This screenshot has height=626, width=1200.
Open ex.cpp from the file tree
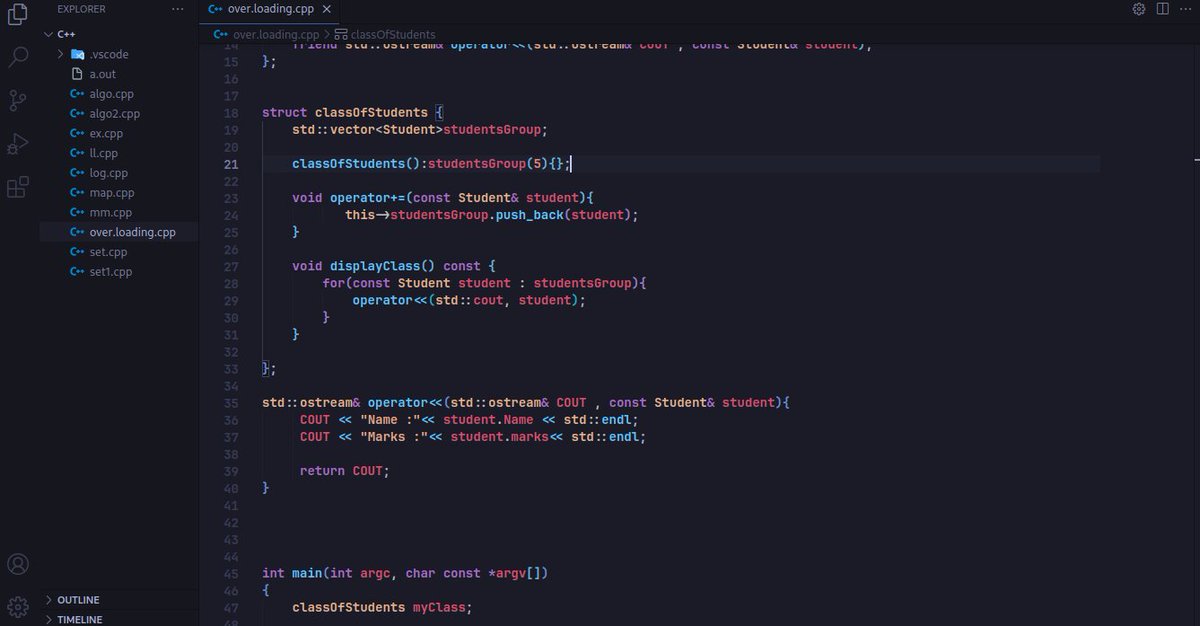(x=106, y=133)
